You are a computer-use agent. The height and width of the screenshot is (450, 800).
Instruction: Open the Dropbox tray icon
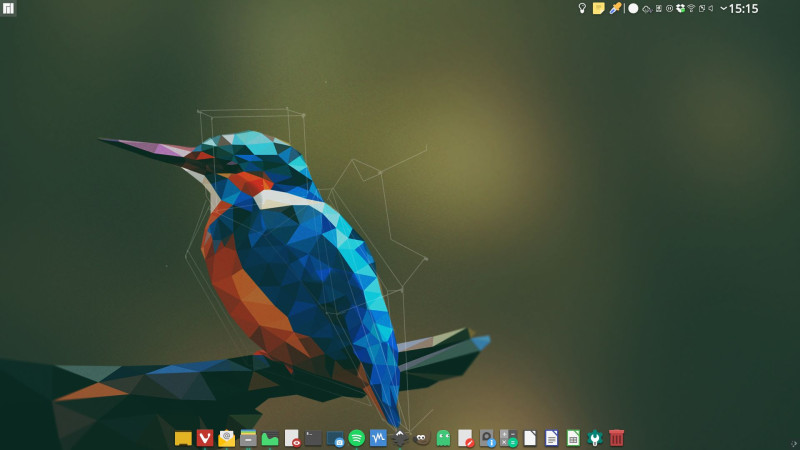click(680, 8)
